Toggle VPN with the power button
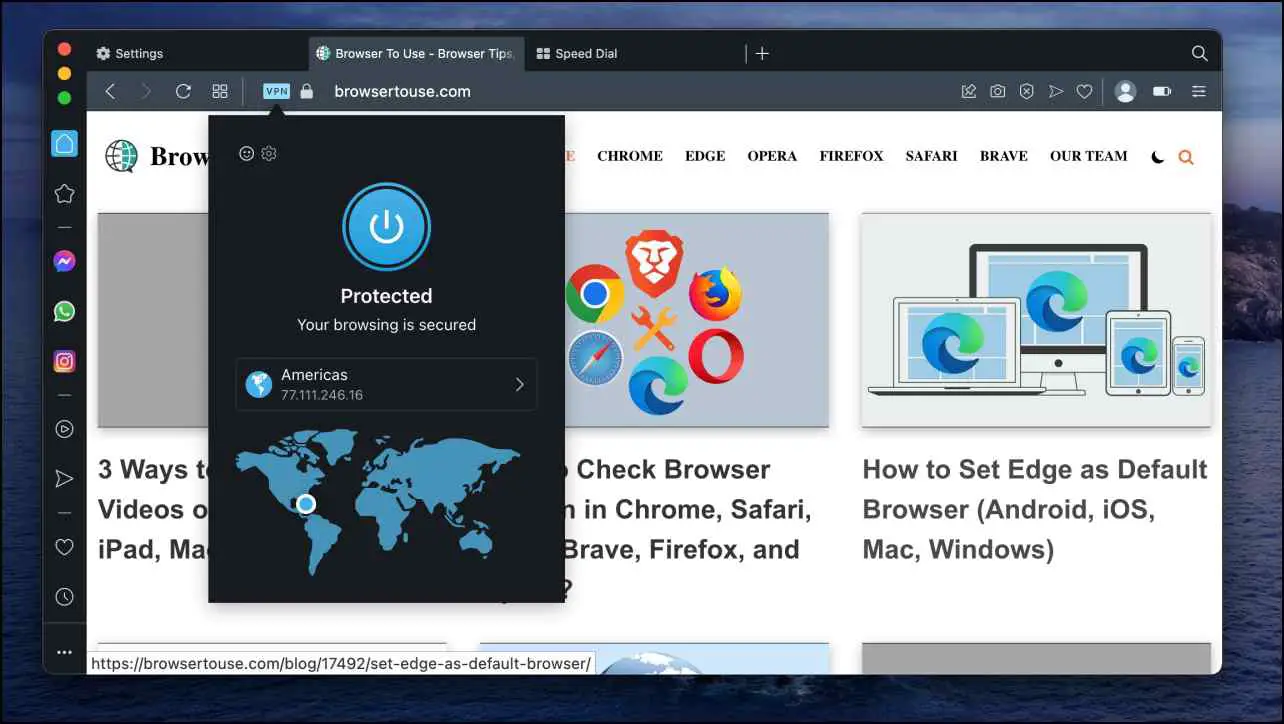1284x724 pixels. tap(386, 228)
